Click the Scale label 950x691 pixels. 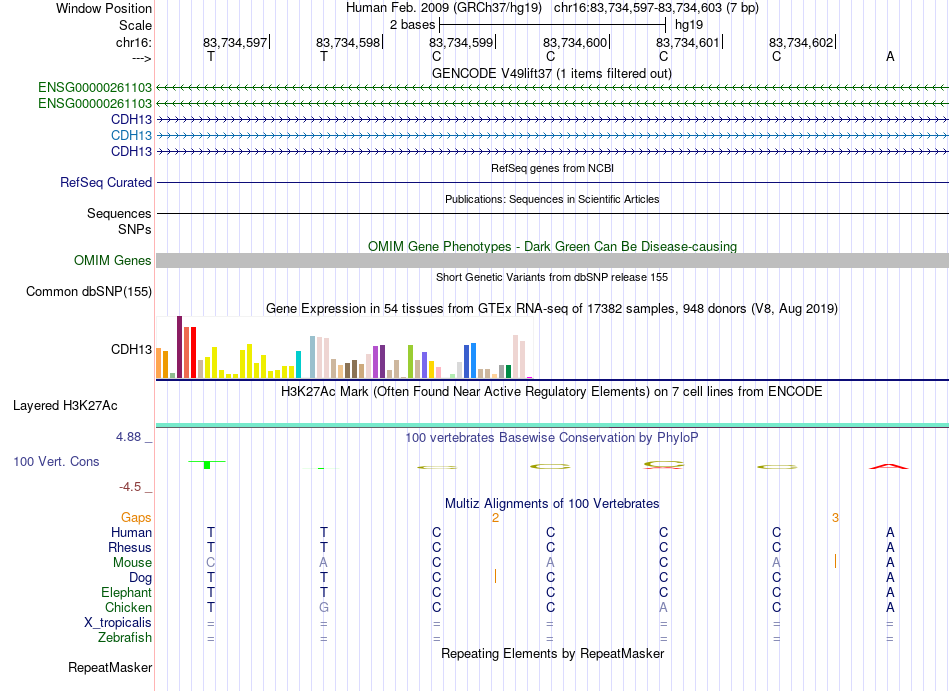click(135, 25)
